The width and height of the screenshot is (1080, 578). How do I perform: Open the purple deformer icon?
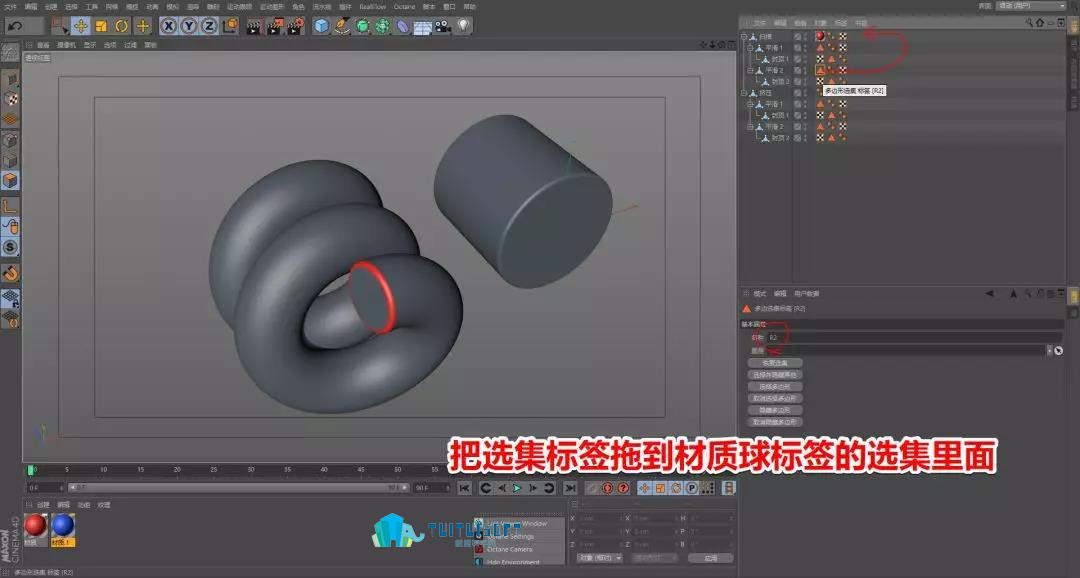(402, 26)
